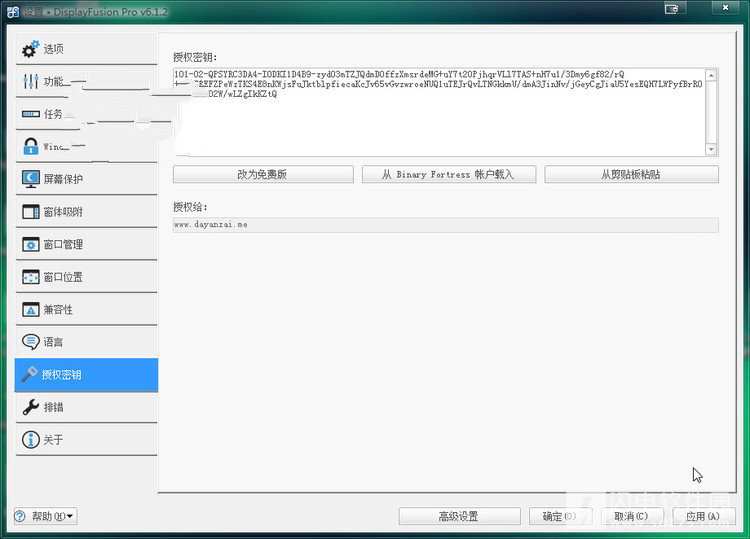Apply changes with 应用 button
This screenshot has height=539, width=750.
click(x=703, y=517)
